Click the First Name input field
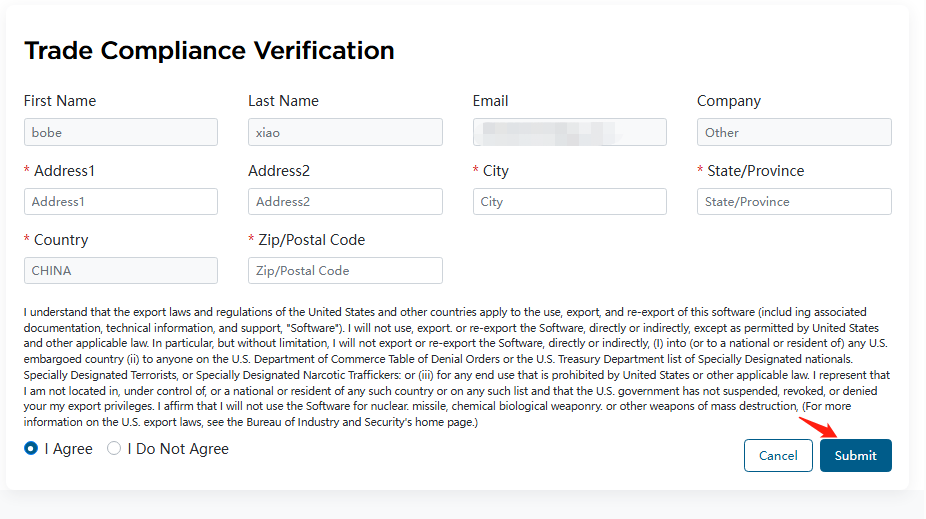 (x=120, y=132)
